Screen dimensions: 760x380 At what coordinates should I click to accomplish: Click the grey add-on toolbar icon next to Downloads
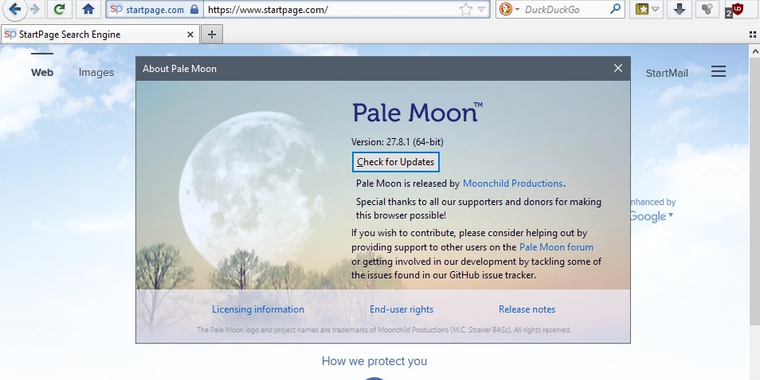pyautogui.click(x=707, y=9)
